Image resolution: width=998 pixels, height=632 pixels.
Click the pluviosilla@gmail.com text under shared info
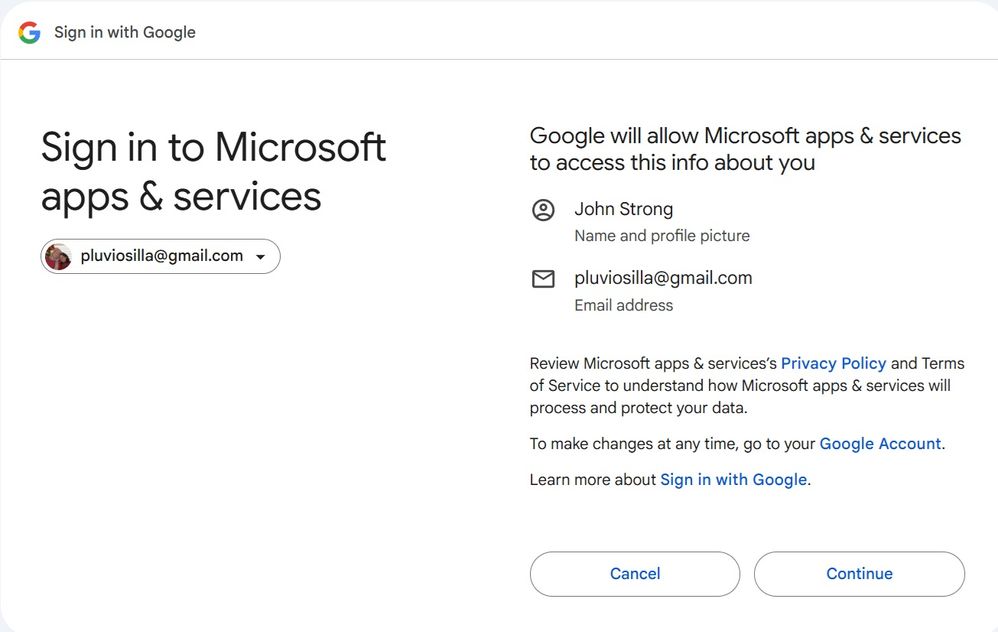(x=662, y=278)
